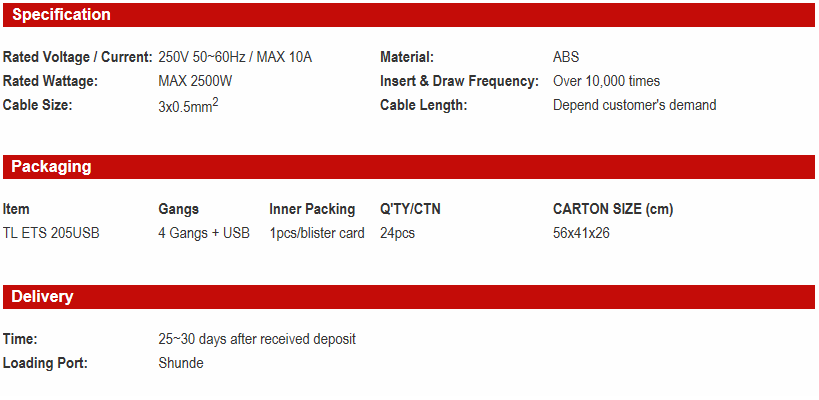
Task: Select the Material label
Action: tap(407, 57)
